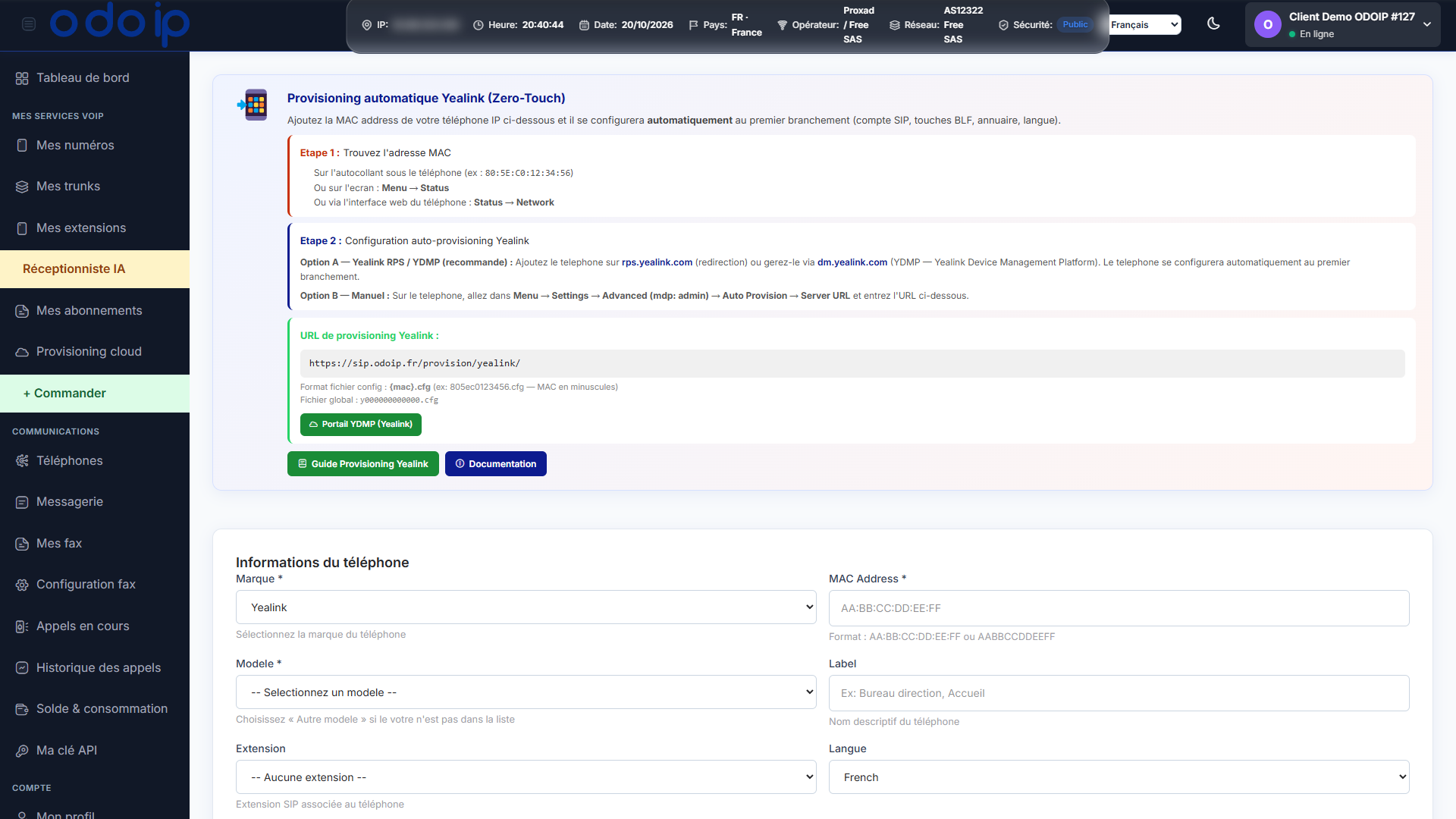Click the Label input field

point(1119,693)
